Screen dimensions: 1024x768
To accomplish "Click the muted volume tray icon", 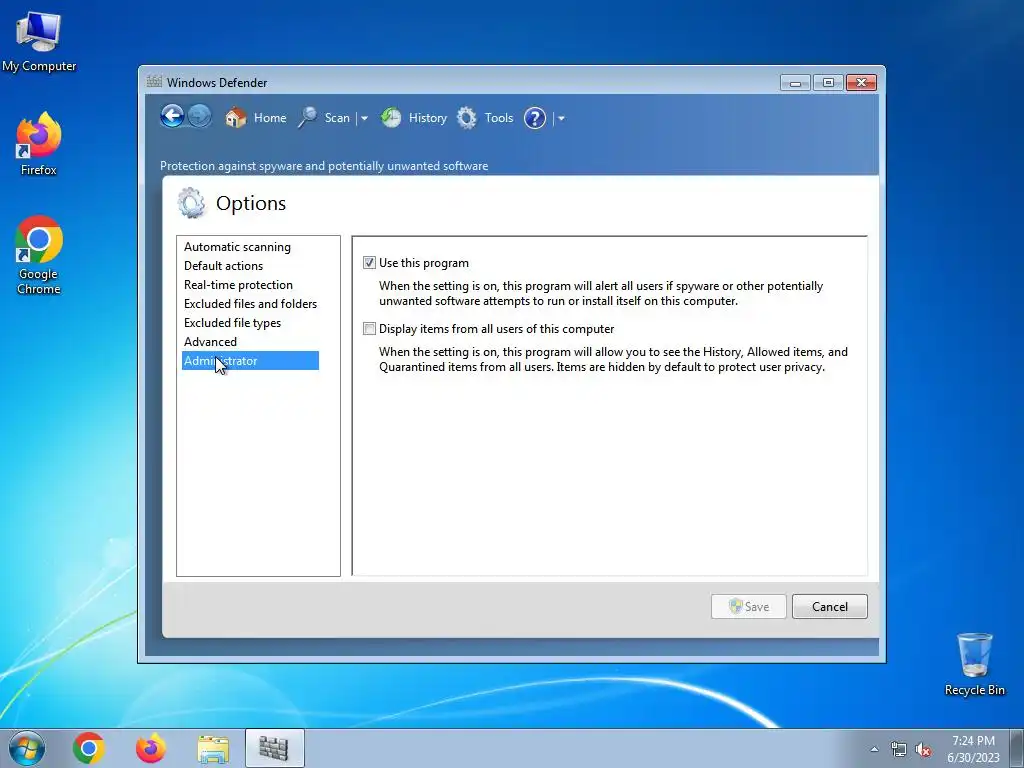I will pyautogui.click(x=923, y=750).
